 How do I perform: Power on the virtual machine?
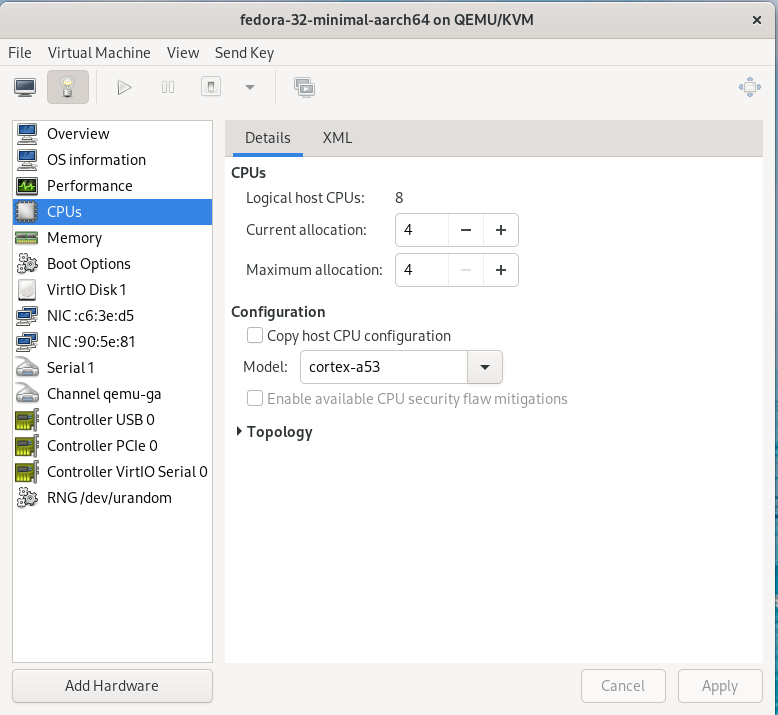point(124,87)
